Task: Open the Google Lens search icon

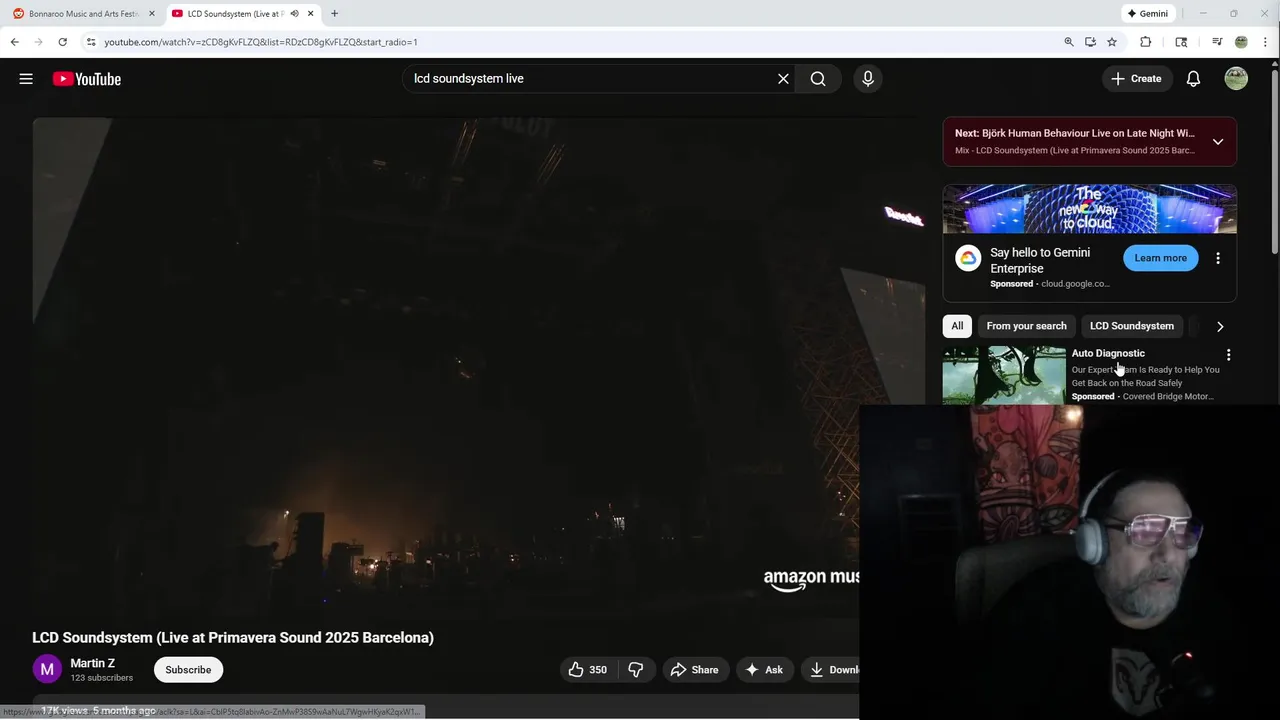Action: coord(1181,42)
